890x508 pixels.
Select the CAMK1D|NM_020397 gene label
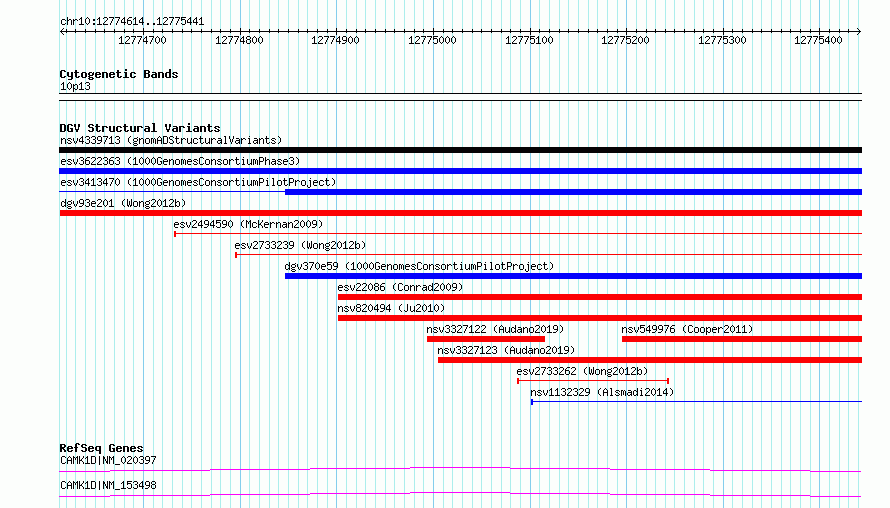pos(108,460)
